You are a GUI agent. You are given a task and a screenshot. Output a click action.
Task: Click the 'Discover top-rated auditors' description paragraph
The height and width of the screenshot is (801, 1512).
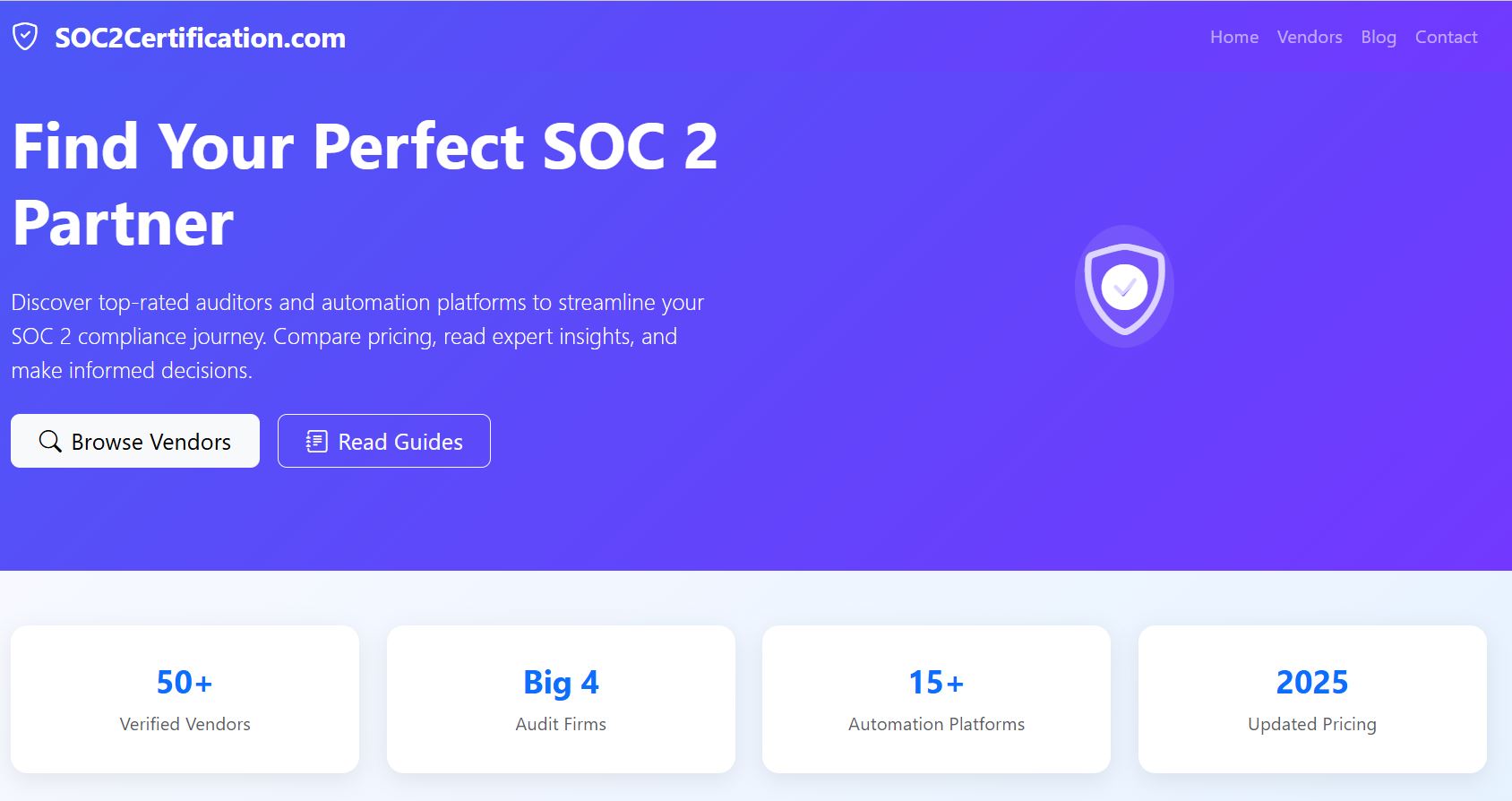coord(357,336)
